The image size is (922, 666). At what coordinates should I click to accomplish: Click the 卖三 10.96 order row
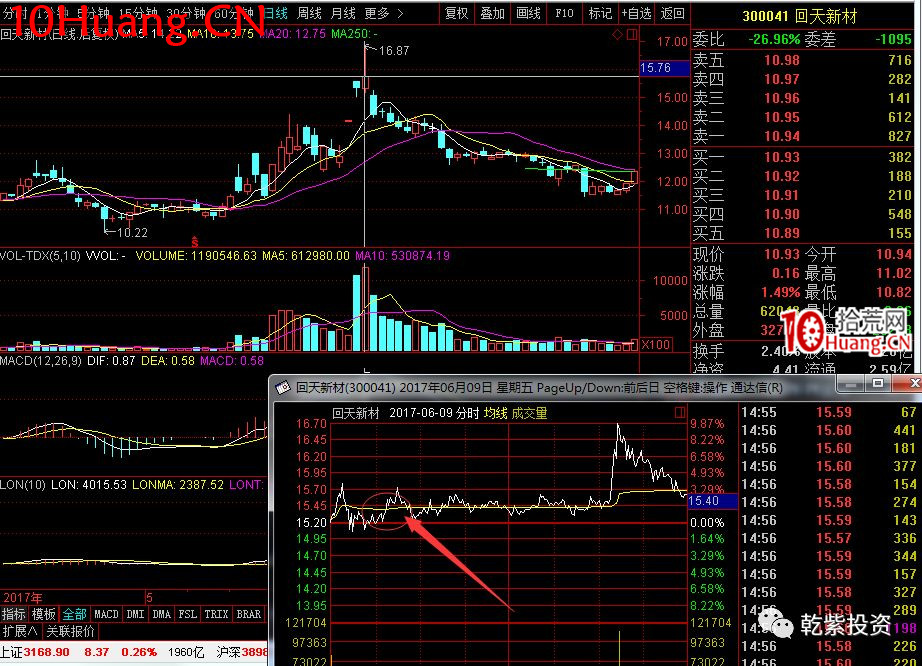click(802, 98)
